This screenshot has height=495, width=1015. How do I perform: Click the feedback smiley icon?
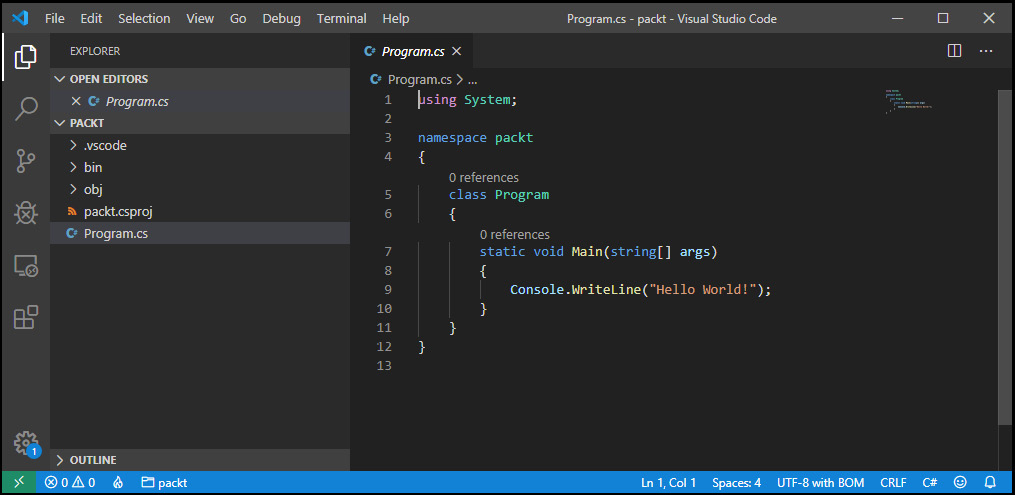[961, 483]
